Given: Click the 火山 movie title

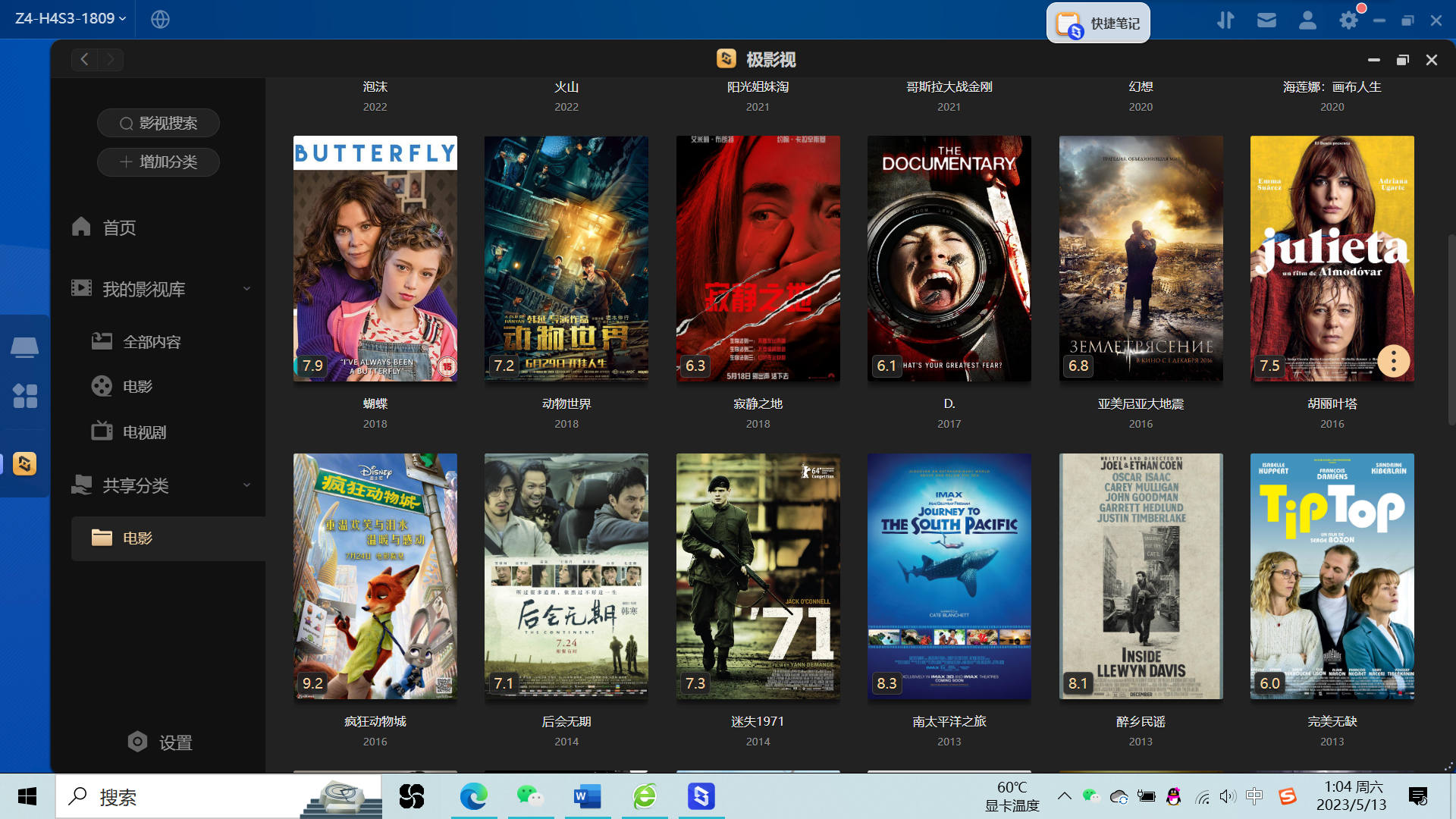Looking at the screenshot, I should [x=566, y=87].
